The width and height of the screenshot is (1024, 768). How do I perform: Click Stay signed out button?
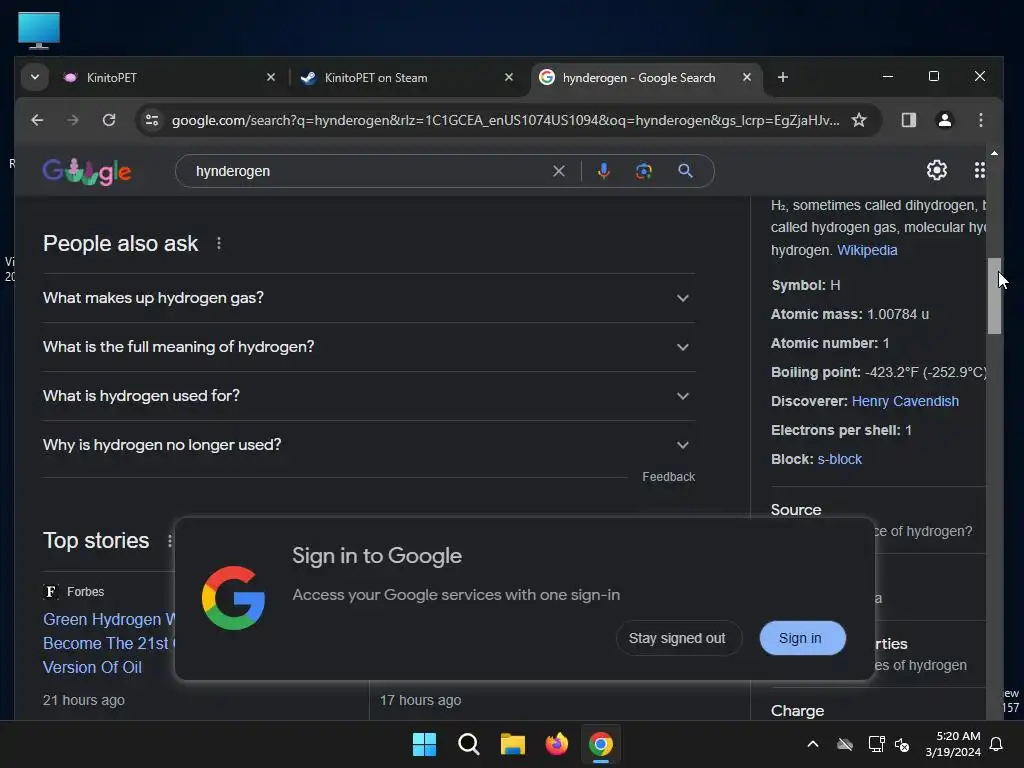click(677, 638)
